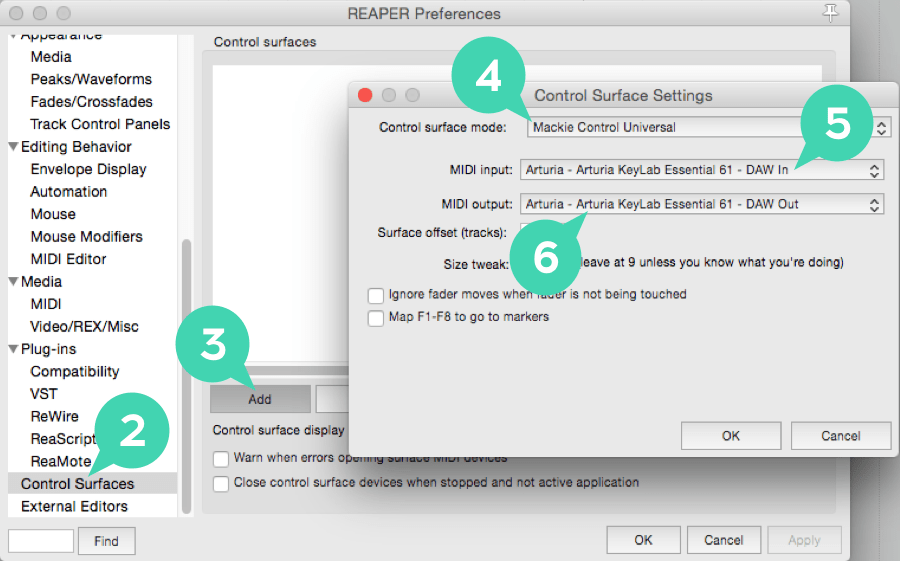Toggle Close control surface devices when stopped checkbox

point(221,483)
